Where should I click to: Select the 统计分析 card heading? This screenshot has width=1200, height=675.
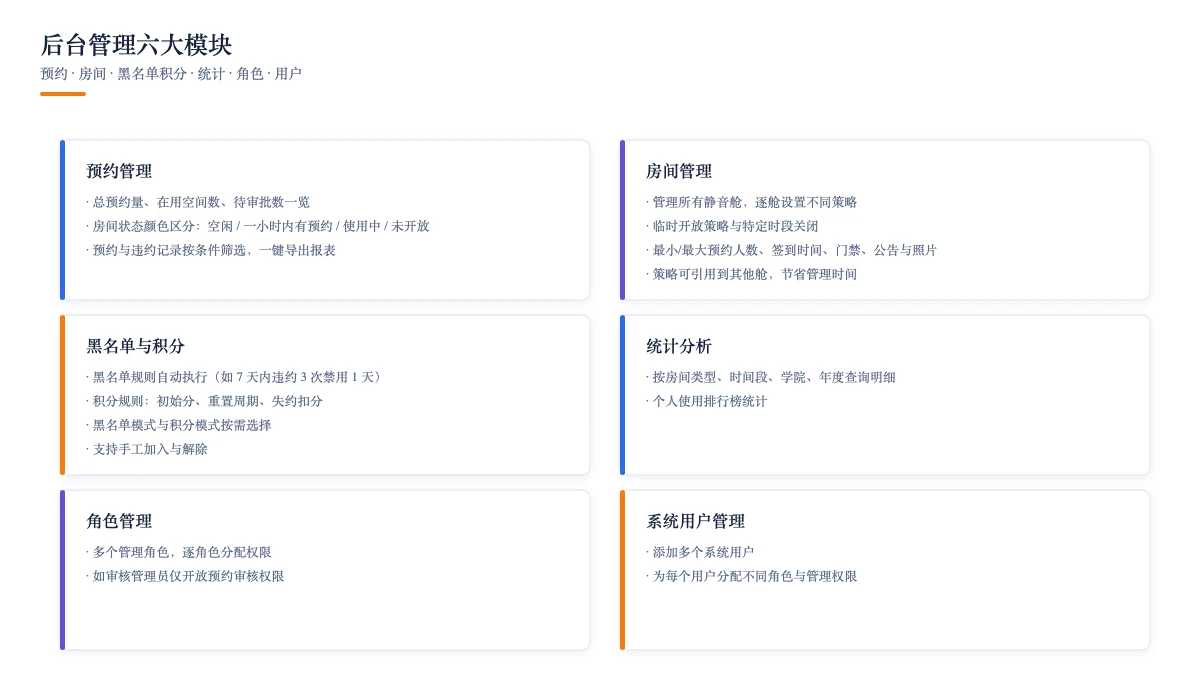click(x=679, y=346)
